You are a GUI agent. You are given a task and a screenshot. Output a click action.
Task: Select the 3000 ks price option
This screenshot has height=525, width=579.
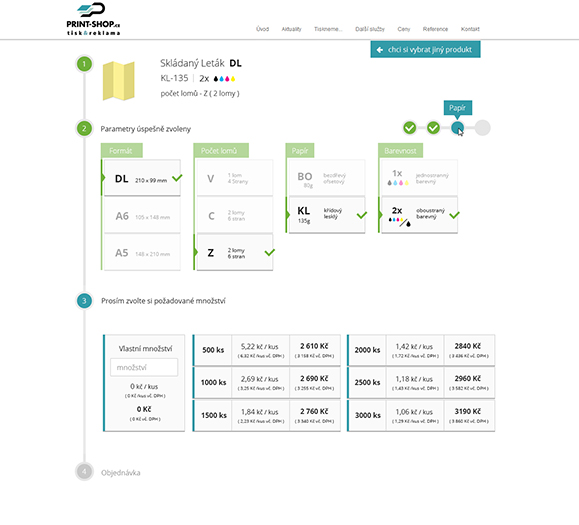tap(421, 415)
